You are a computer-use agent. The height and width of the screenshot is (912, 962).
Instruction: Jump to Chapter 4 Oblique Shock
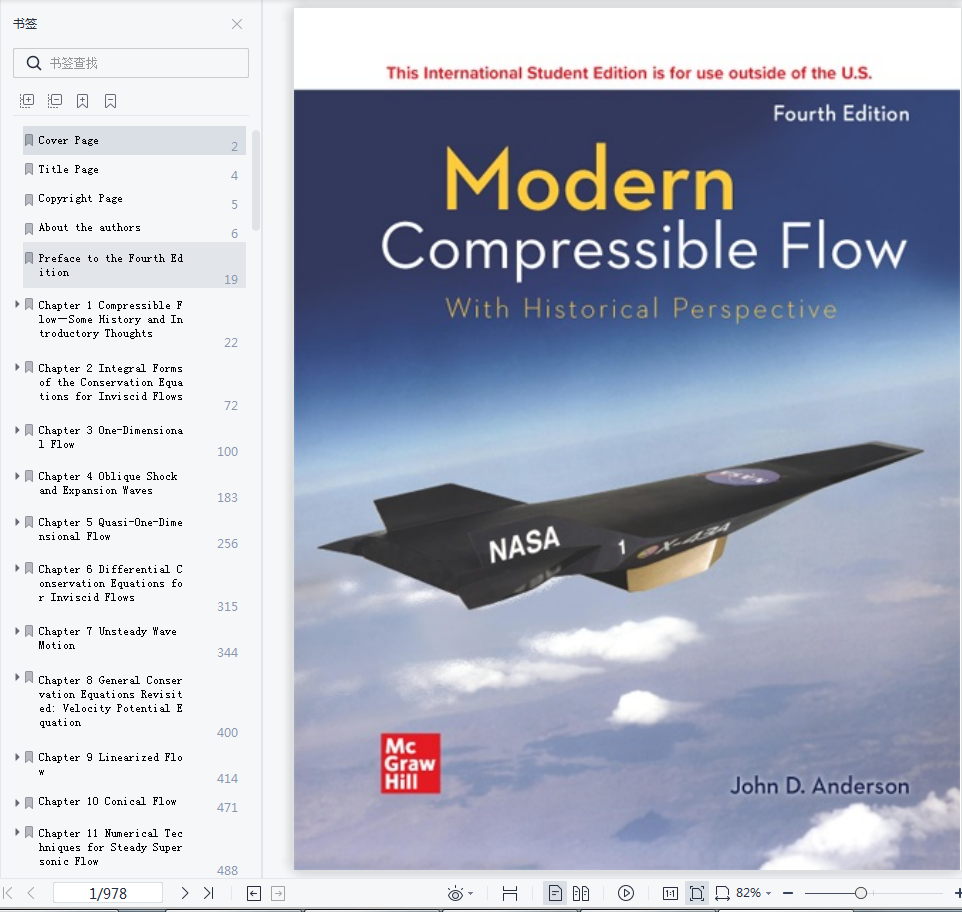(x=108, y=483)
